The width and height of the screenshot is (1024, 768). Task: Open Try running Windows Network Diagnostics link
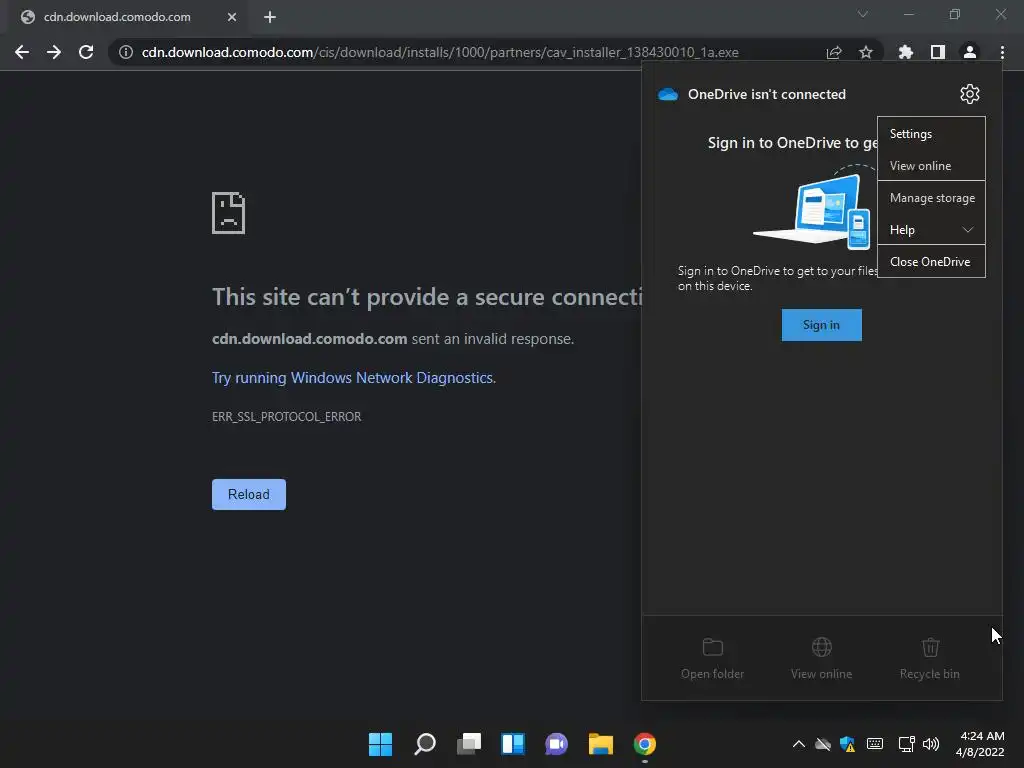353,378
